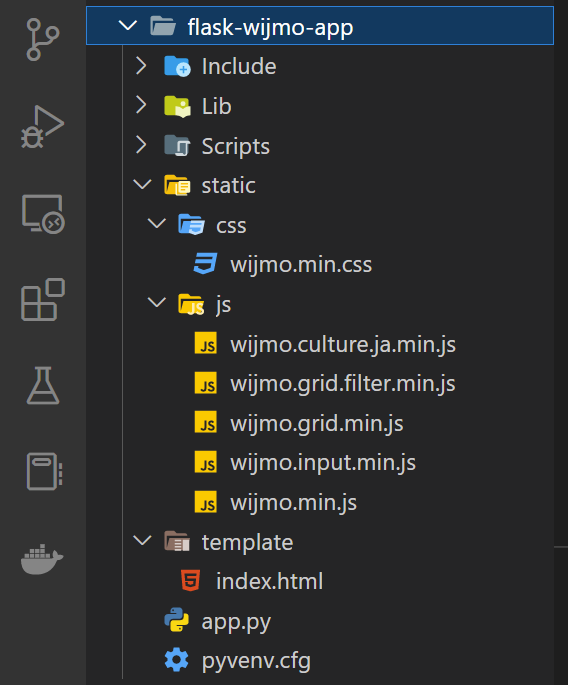
Task: Collapse the js folder
Action: [156, 303]
